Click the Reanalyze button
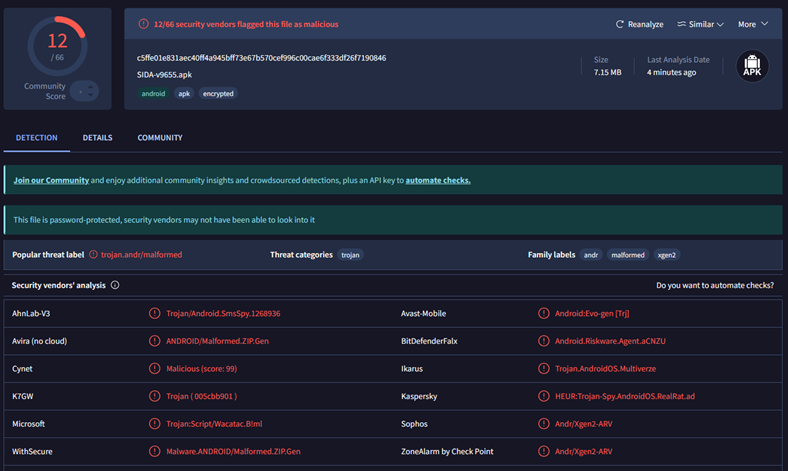788x471 pixels. (639, 24)
